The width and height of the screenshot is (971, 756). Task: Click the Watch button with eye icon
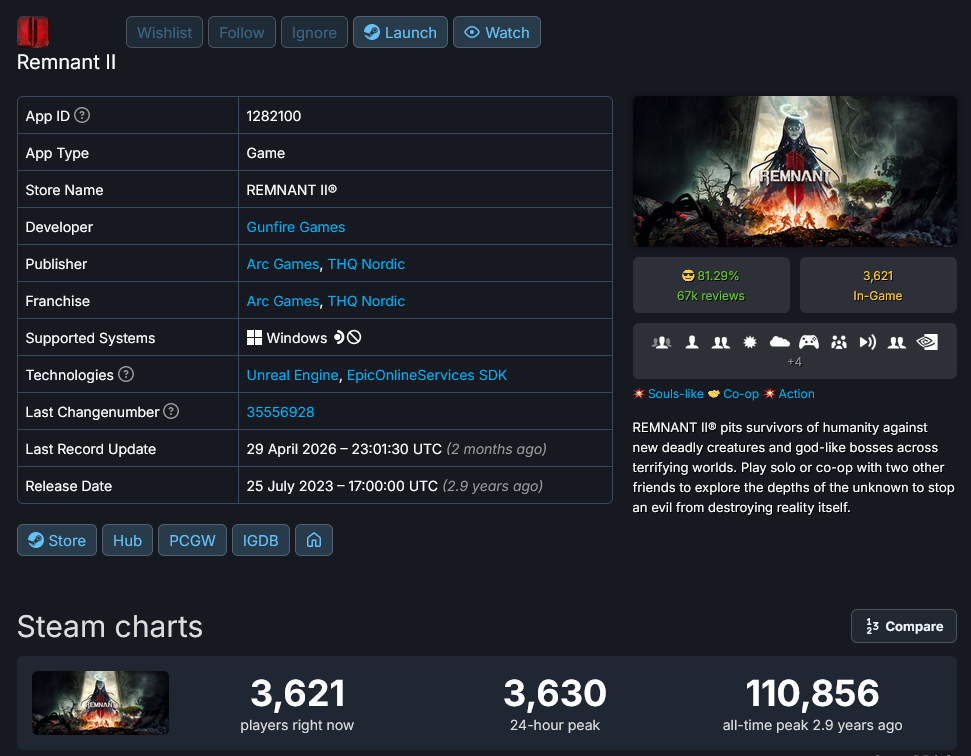[497, 32]
